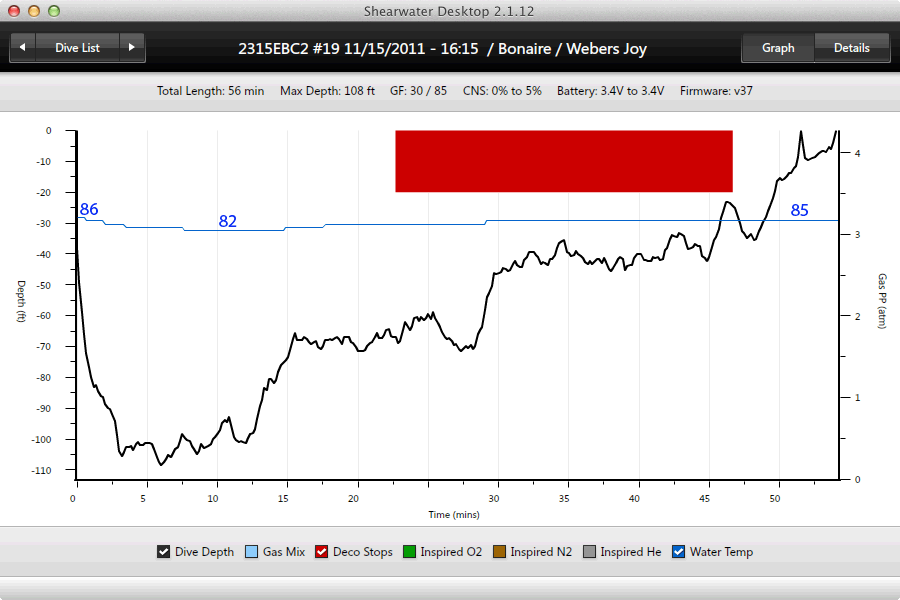Click the 82 temperature label on graph
Screen dimensions: 900x600
tap(228, 222)
